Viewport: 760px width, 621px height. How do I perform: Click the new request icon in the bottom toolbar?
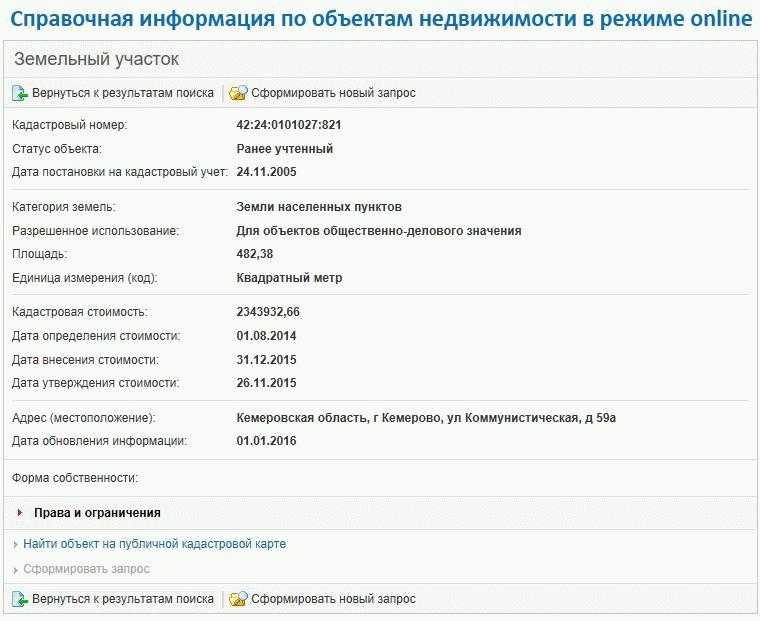[x=238, y=599]
